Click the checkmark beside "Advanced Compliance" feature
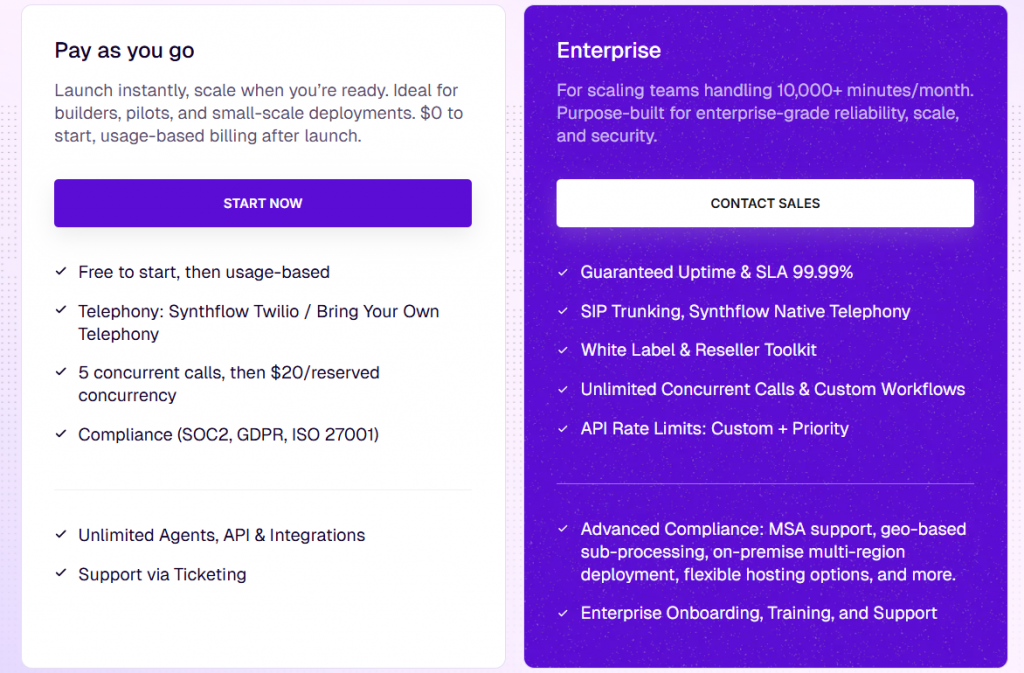The width and height of the screenshot is (1024, 673). (x=564, y=529)
